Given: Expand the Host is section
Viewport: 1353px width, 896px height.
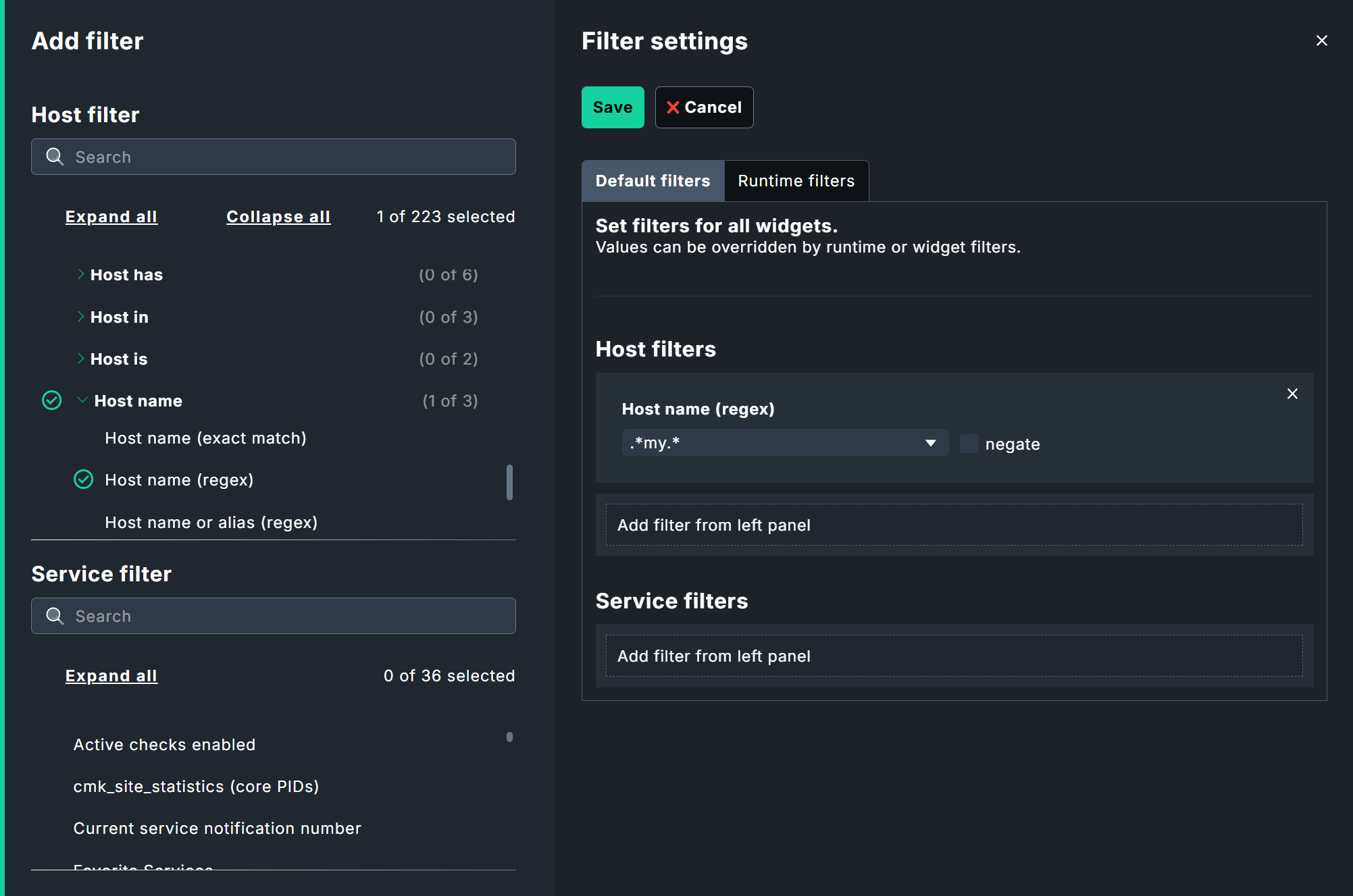Looking at the screenshot, I should pyautogui.click(x=81, y=359).
